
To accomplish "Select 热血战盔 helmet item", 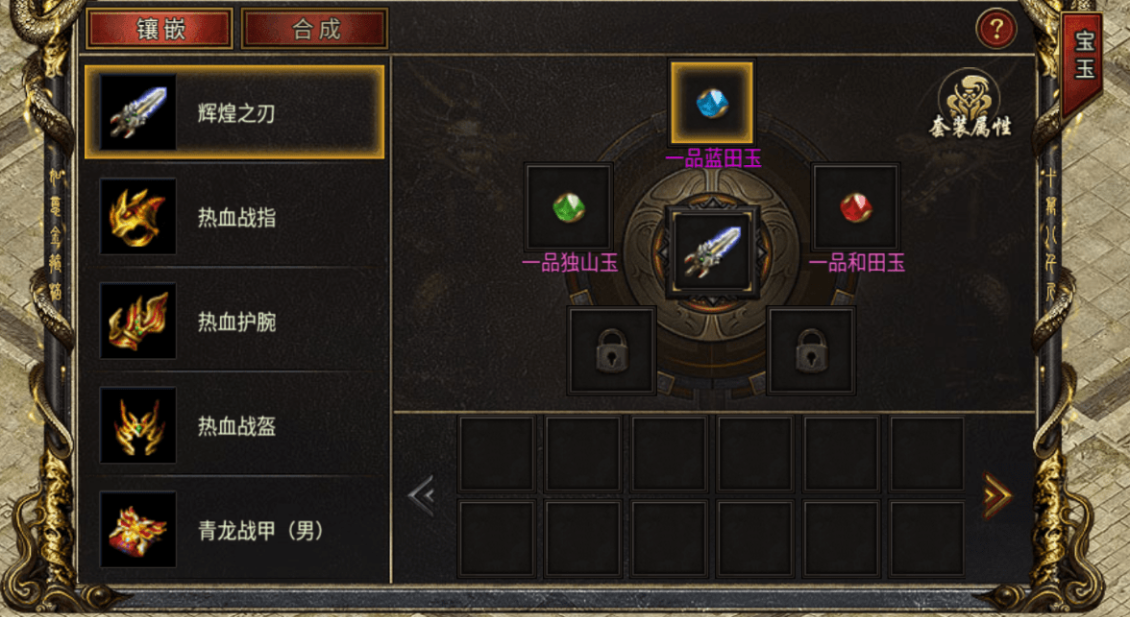I will coord(235,425).
